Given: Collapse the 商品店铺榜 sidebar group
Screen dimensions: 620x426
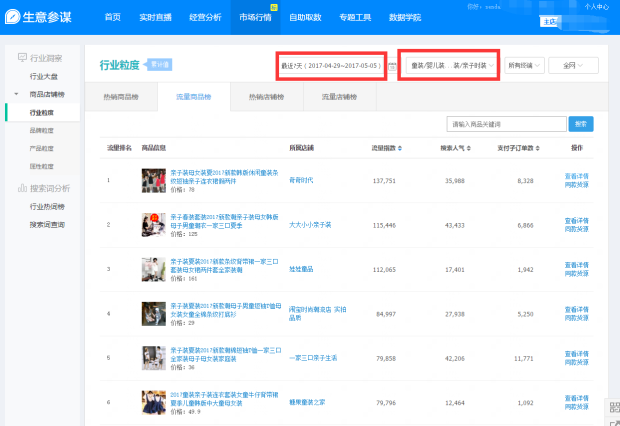Looking at the screenshot, I should tap(16, 94).
